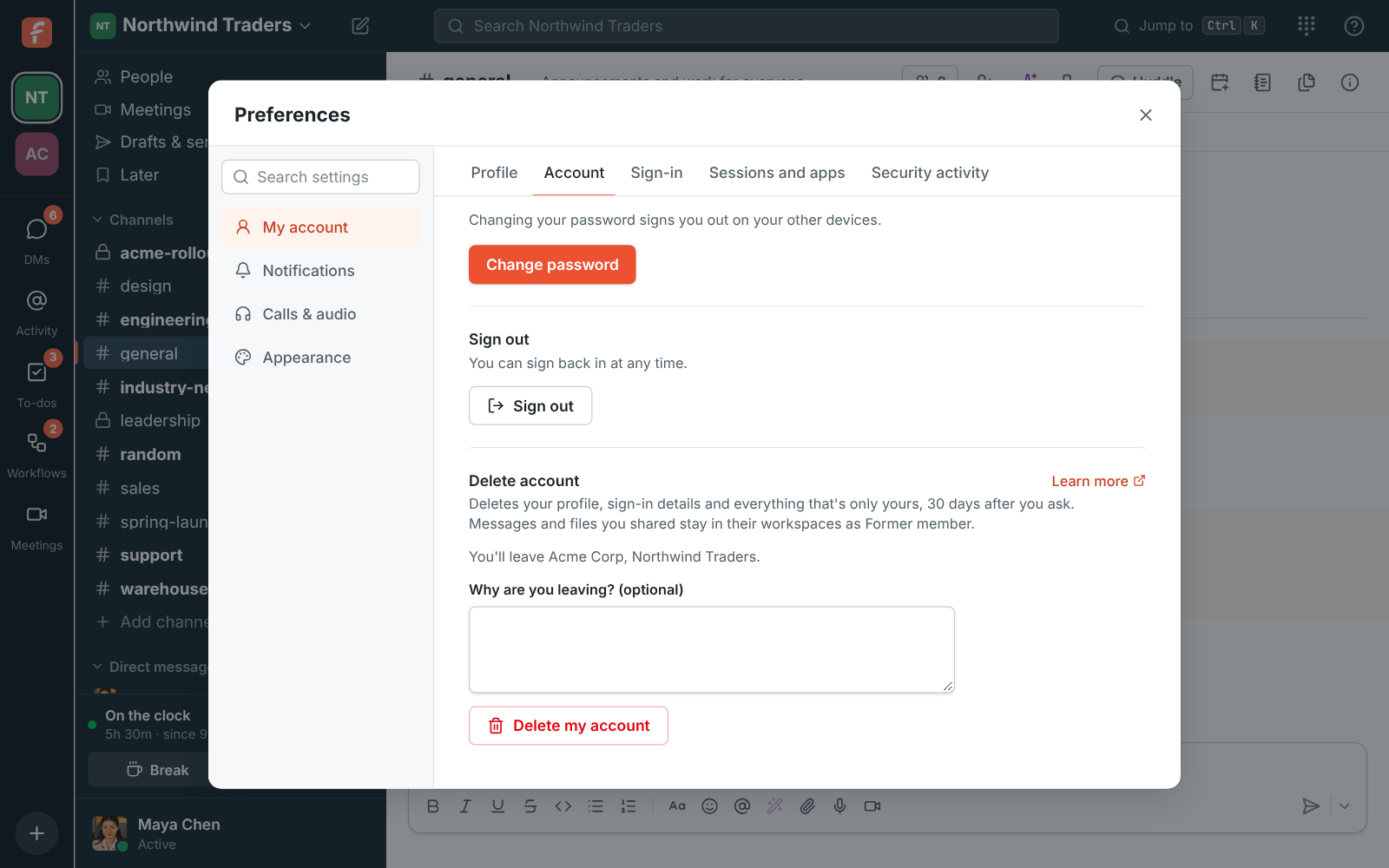Toggle bold formatting in composer
The width and height of the screenshot is (1389, 868).
click(x=432, y=806)
